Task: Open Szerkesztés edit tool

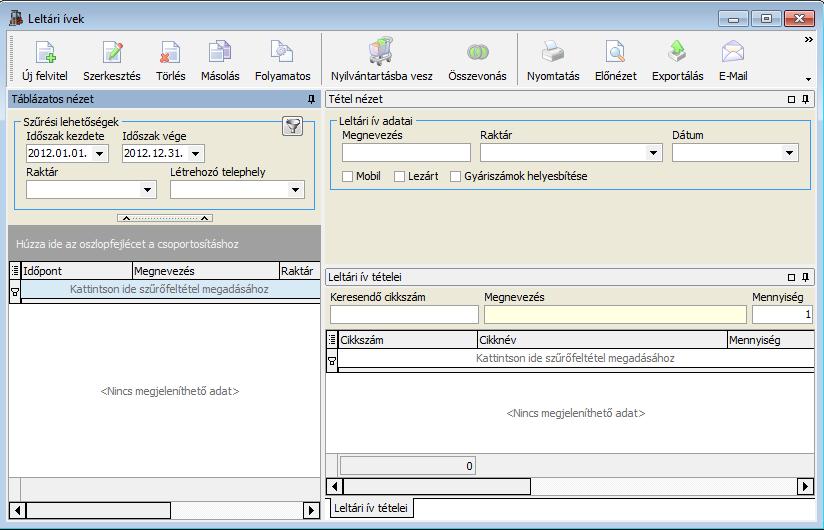Action: (x=112, y=53)
